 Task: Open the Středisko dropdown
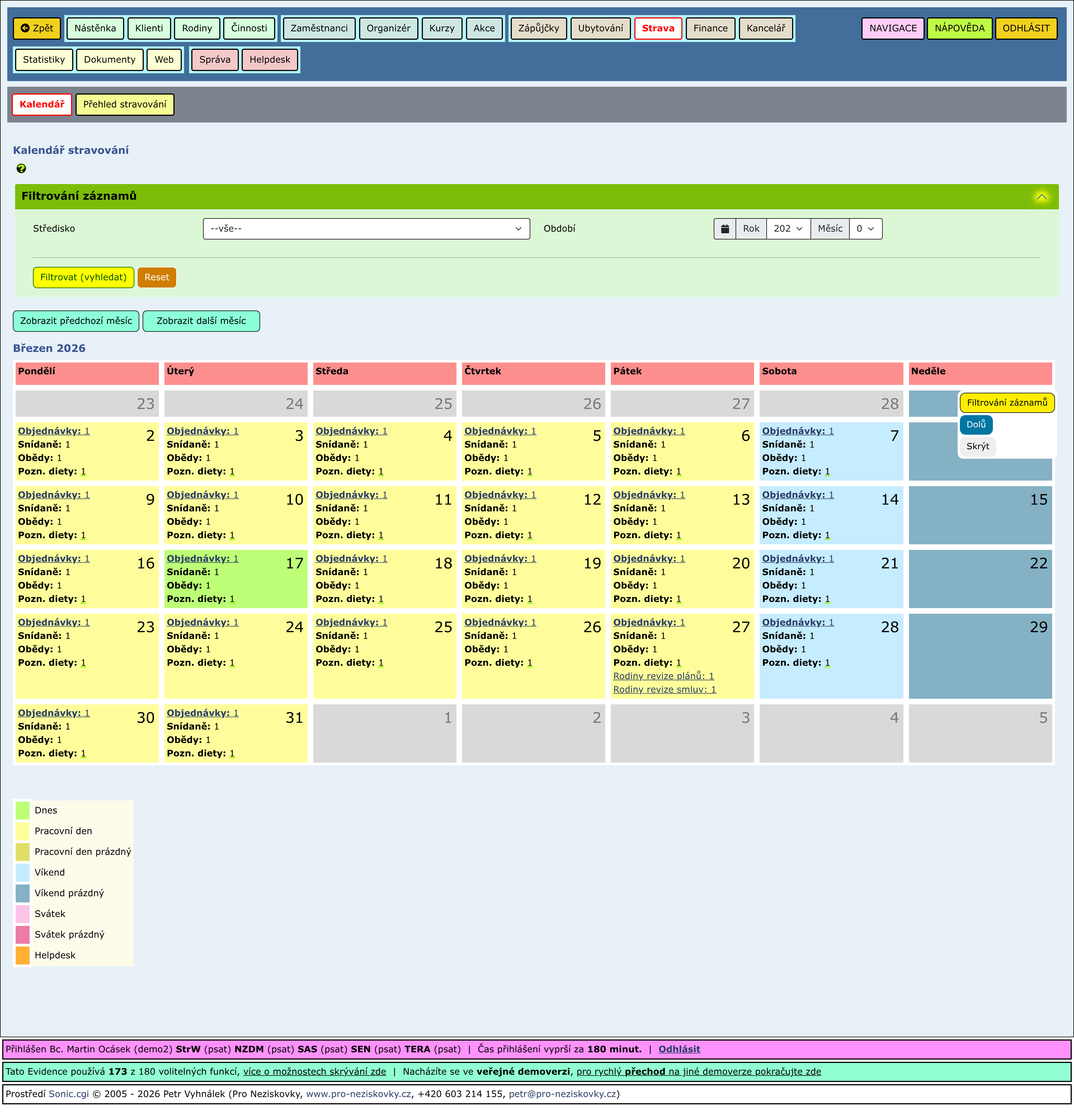(x=366, y=229)
